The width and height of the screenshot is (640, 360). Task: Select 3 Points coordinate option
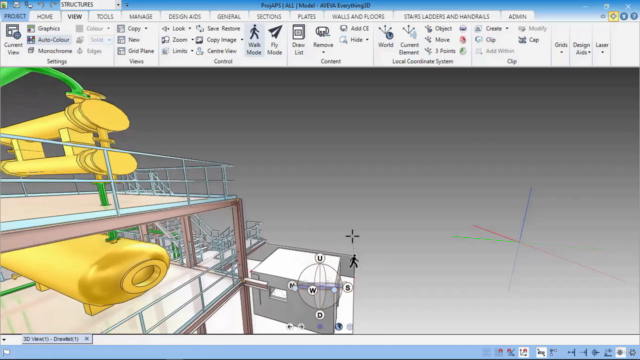(440, 51)
